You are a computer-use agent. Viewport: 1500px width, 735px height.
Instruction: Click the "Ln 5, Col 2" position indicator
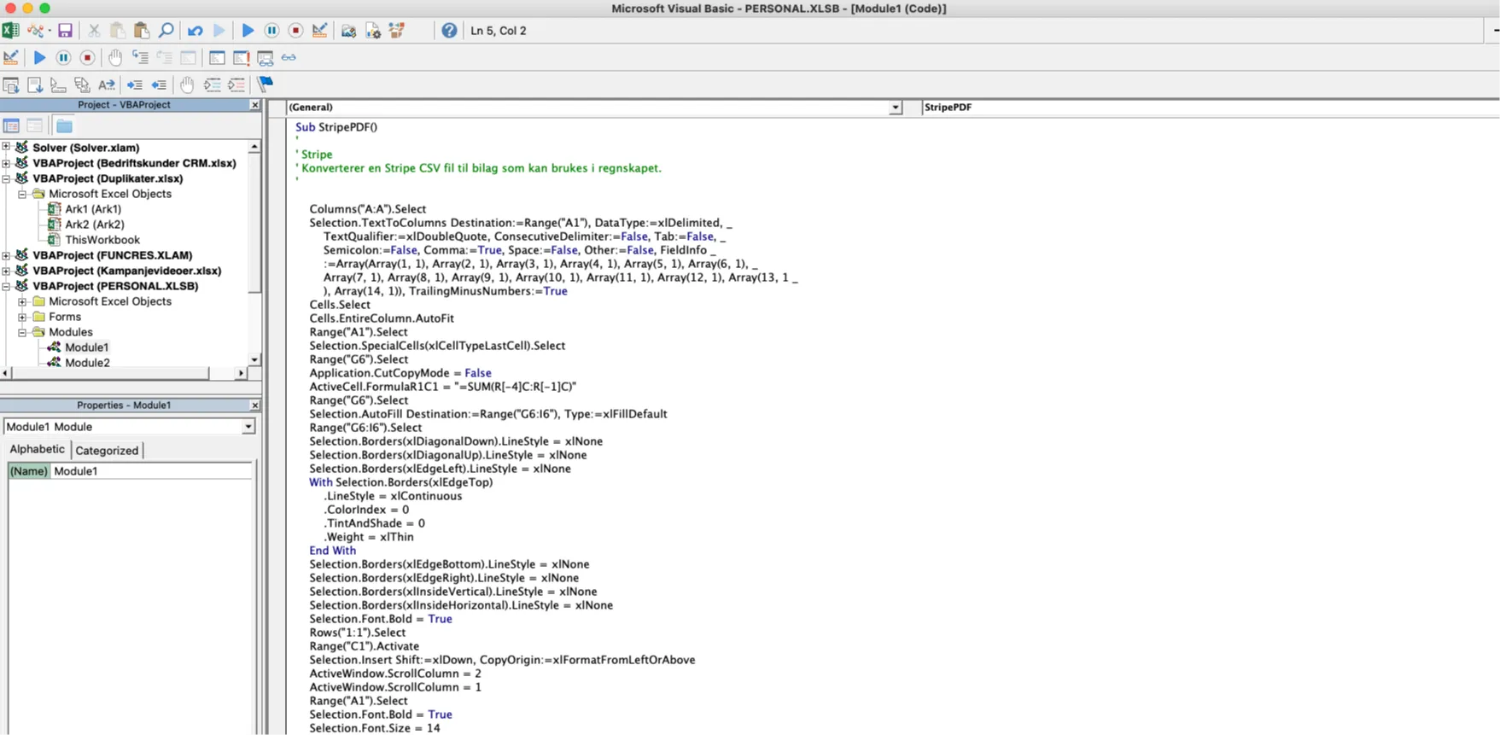click(x=499, y=31)
